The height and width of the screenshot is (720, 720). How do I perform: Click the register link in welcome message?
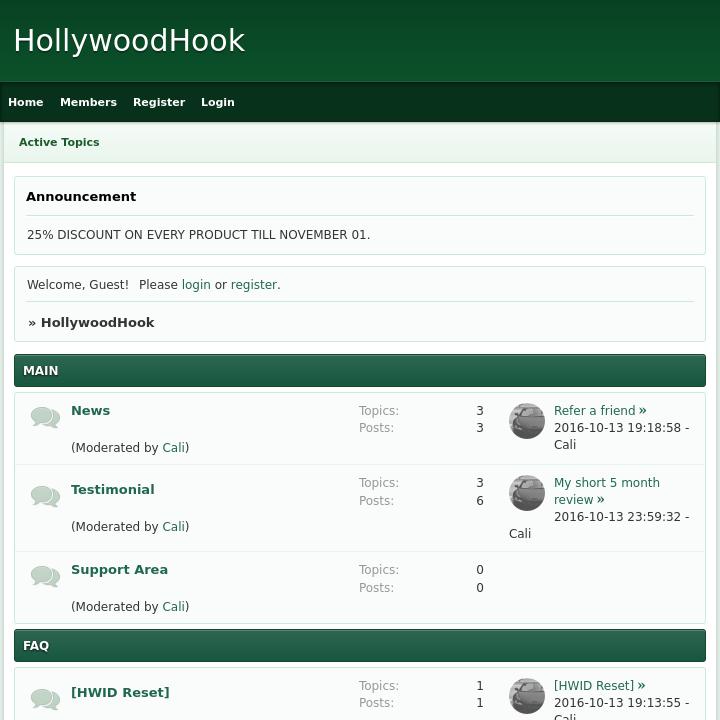(x=254, y=285)
